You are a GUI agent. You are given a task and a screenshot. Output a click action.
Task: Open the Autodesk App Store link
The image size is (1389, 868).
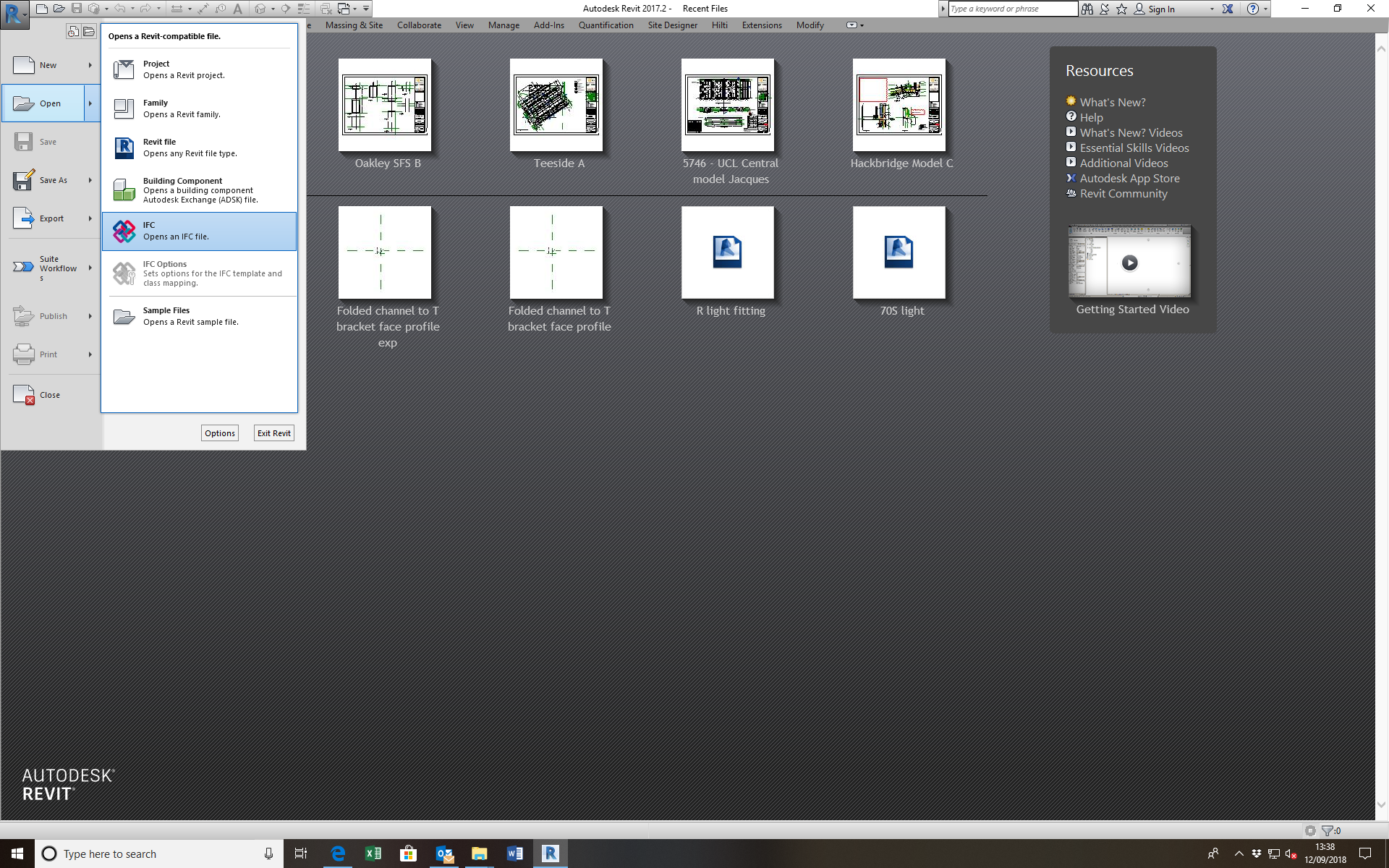(1129, 178)
